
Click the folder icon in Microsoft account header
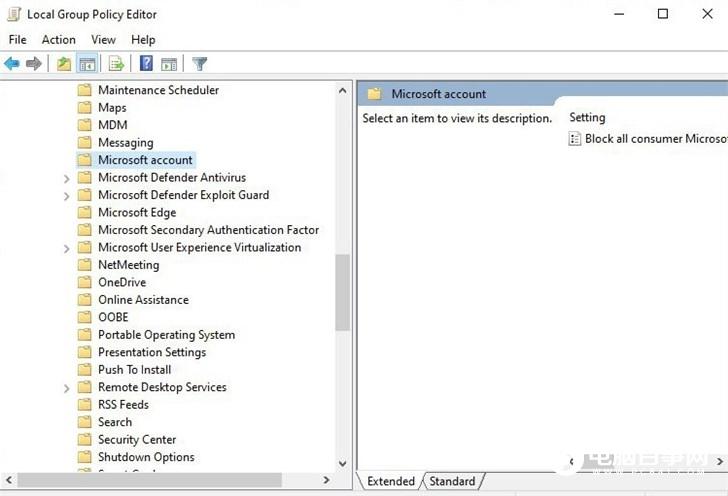coord(374,94)
